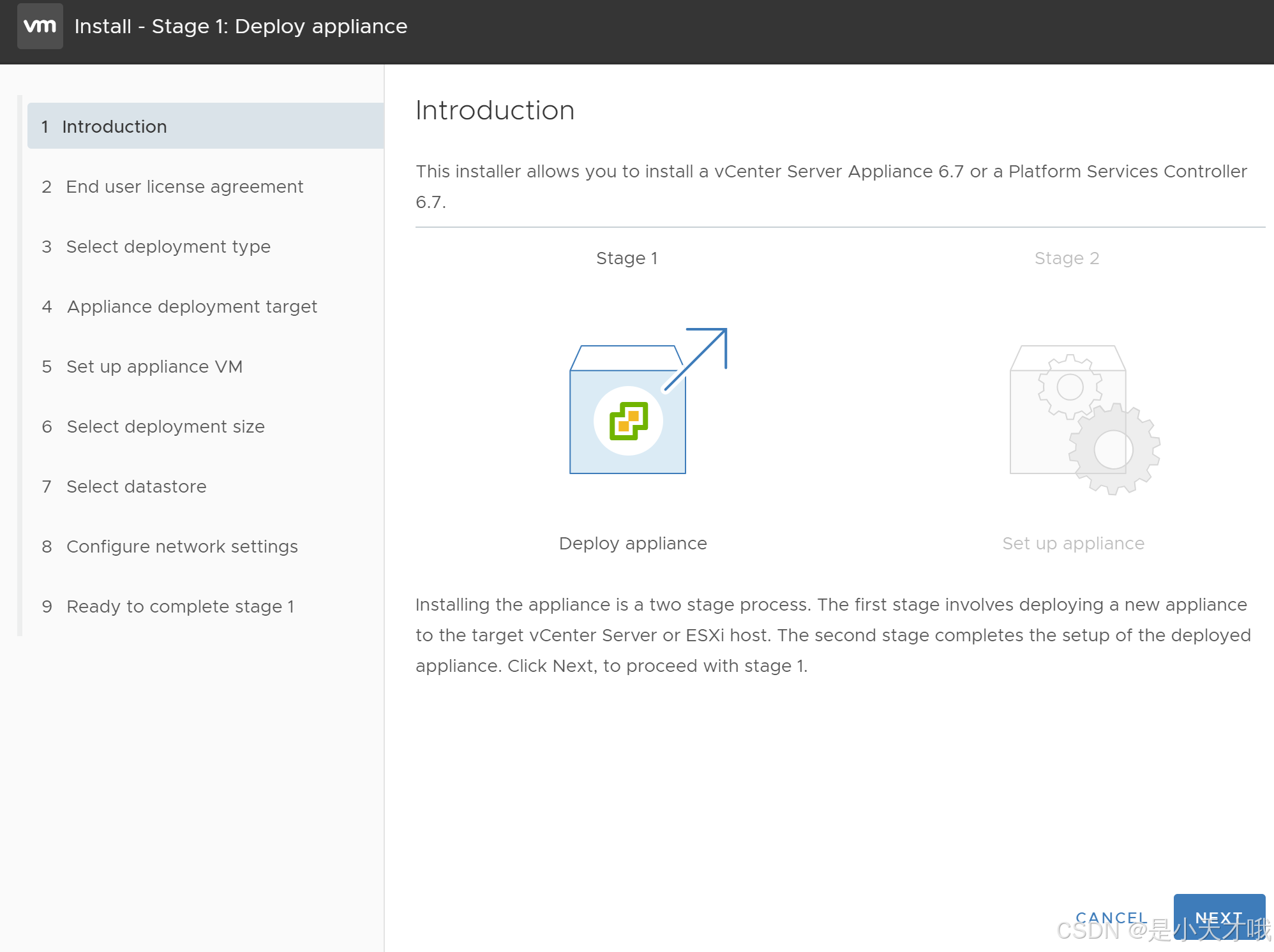Click the Install - Stage 1 title bar text
The image size is (1274, 952).
(x=241, y=26)
